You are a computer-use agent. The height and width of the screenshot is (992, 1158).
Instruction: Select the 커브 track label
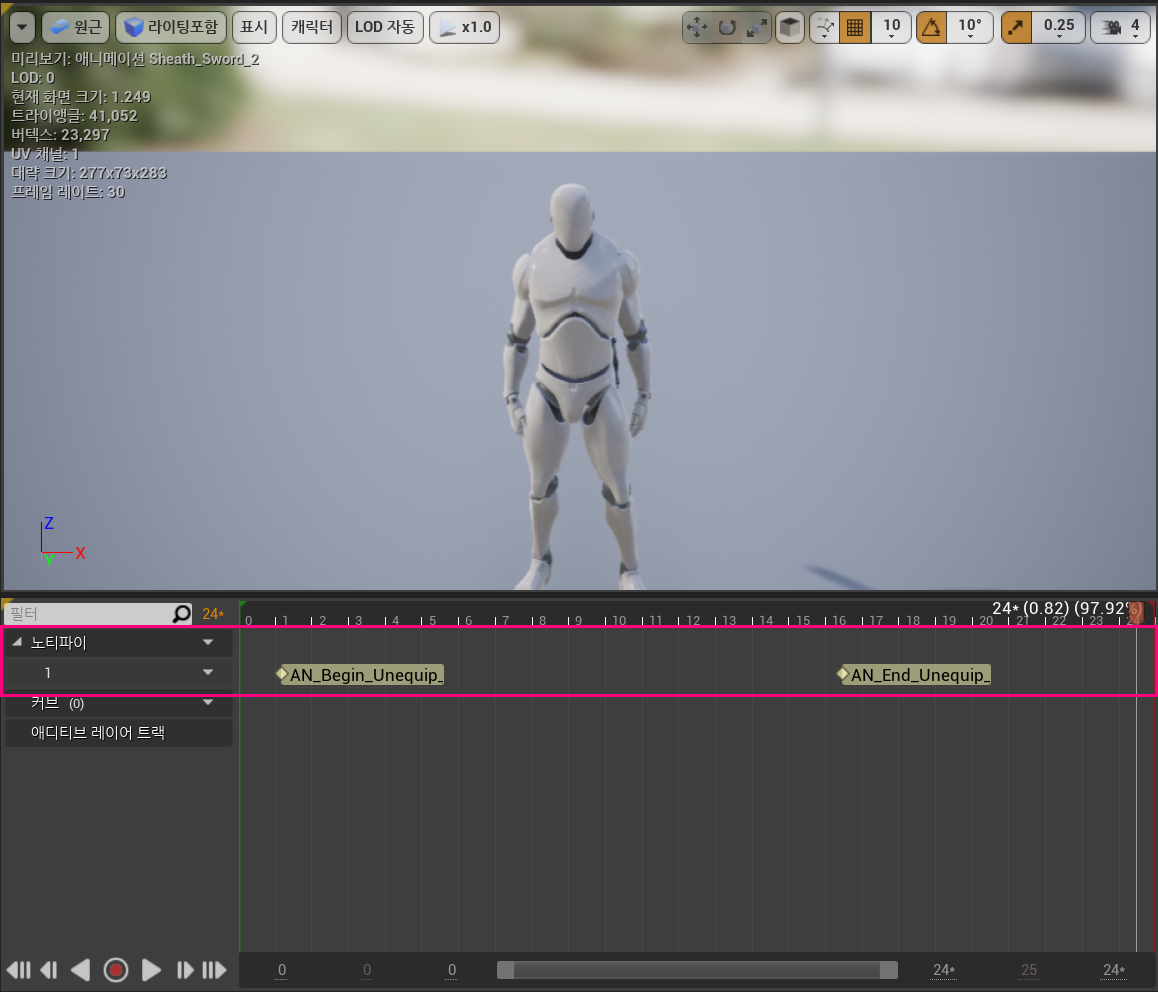[x=44, y=703]
